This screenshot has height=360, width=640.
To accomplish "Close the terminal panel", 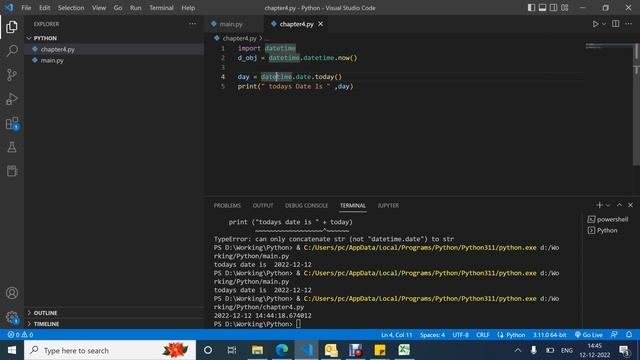I will (630, 205).
